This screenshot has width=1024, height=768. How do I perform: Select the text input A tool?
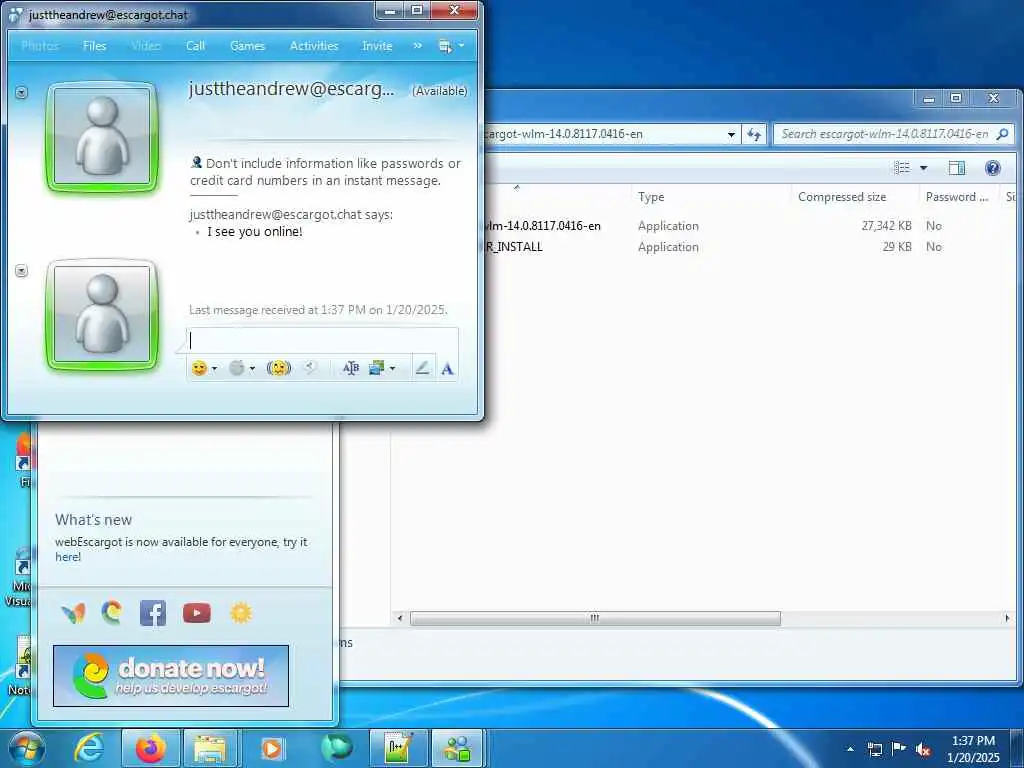click(x=447, y=369)
